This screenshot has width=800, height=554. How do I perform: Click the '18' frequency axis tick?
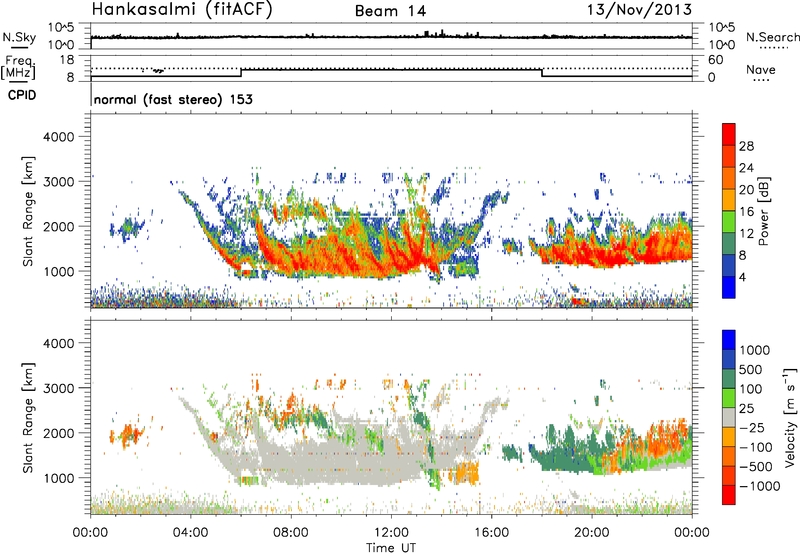67,60
